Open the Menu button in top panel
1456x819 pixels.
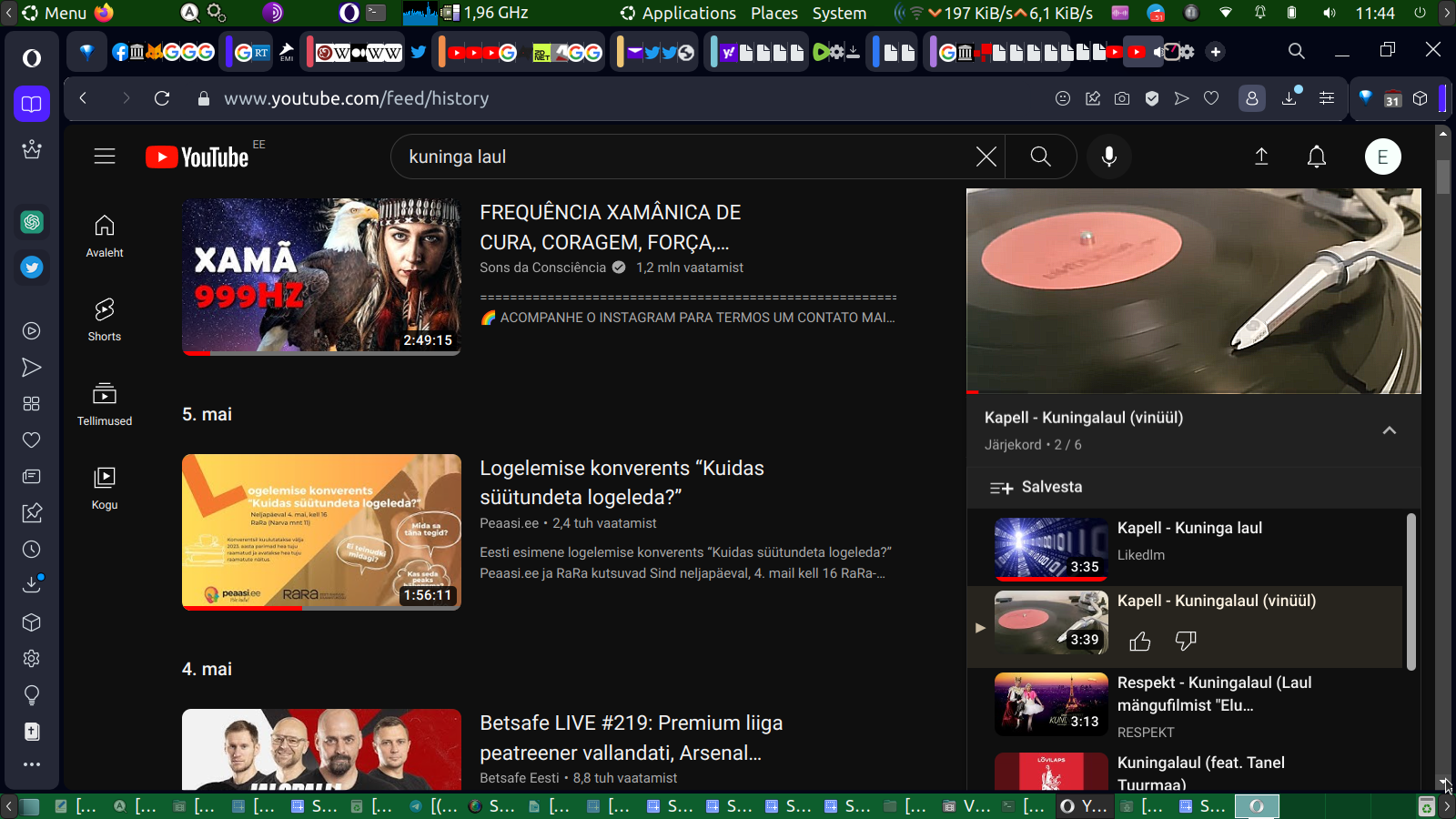point(55,13)
